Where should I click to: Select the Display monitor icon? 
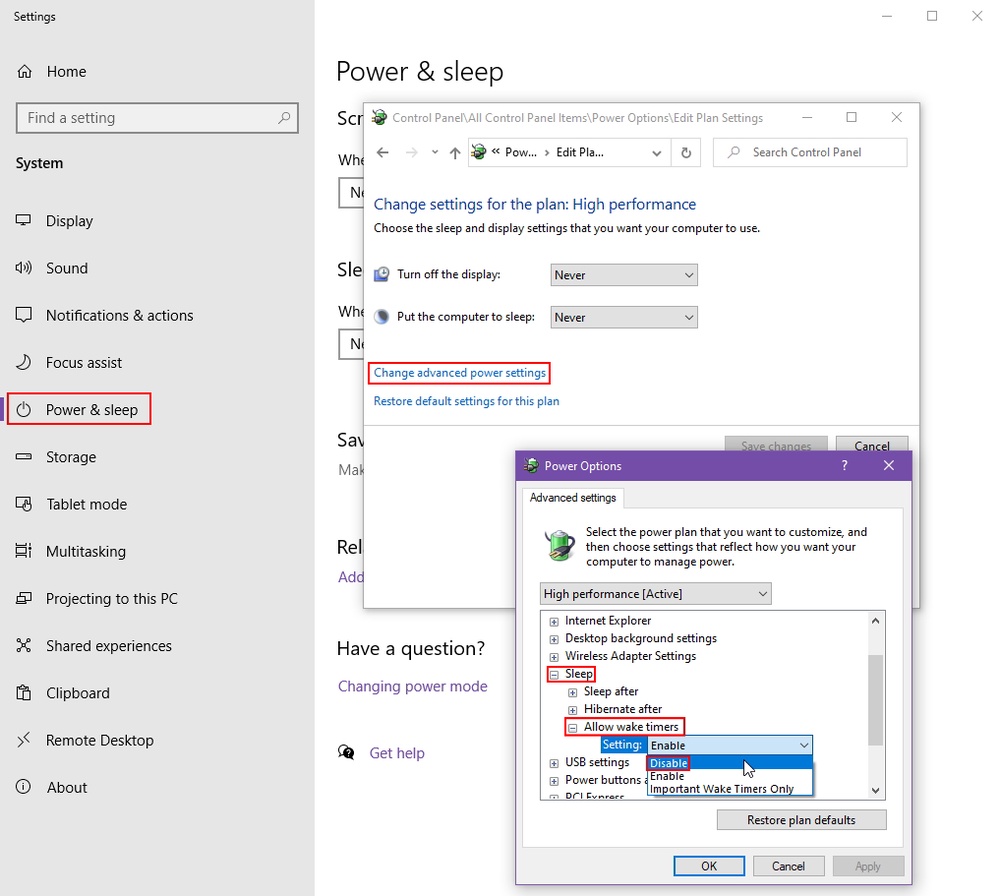(24, 221)
